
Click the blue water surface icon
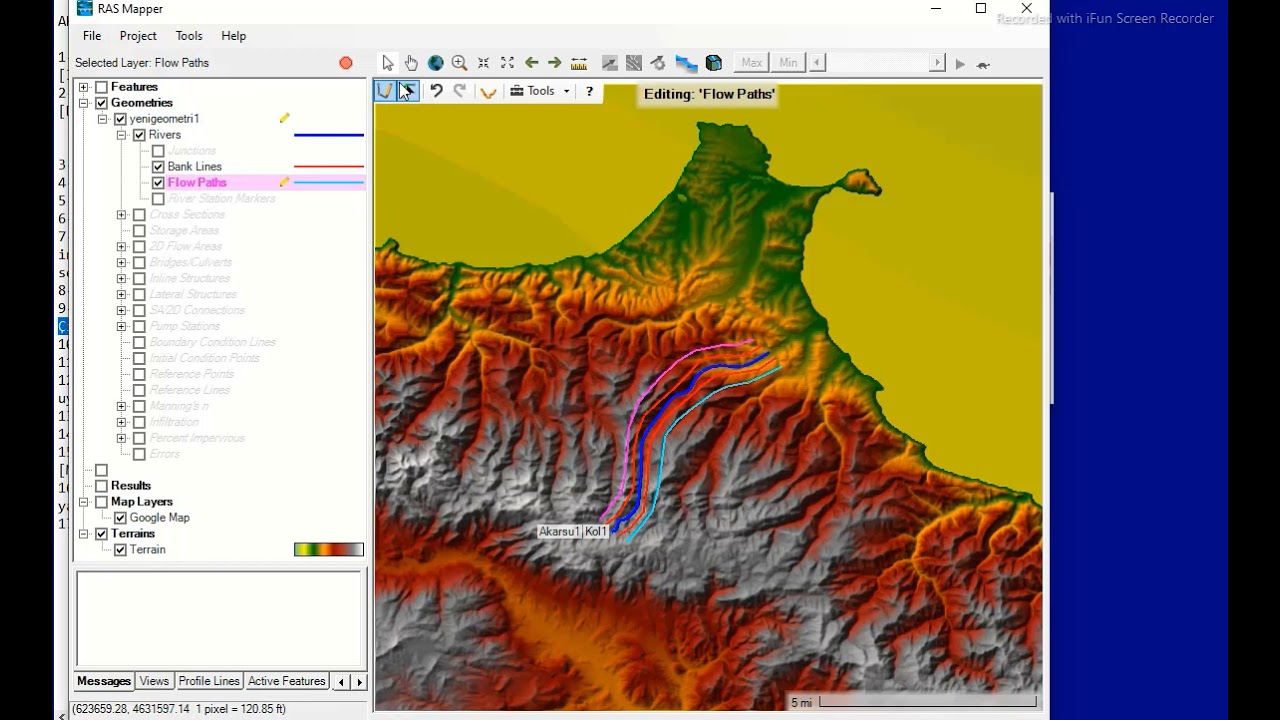coord(686,63)
